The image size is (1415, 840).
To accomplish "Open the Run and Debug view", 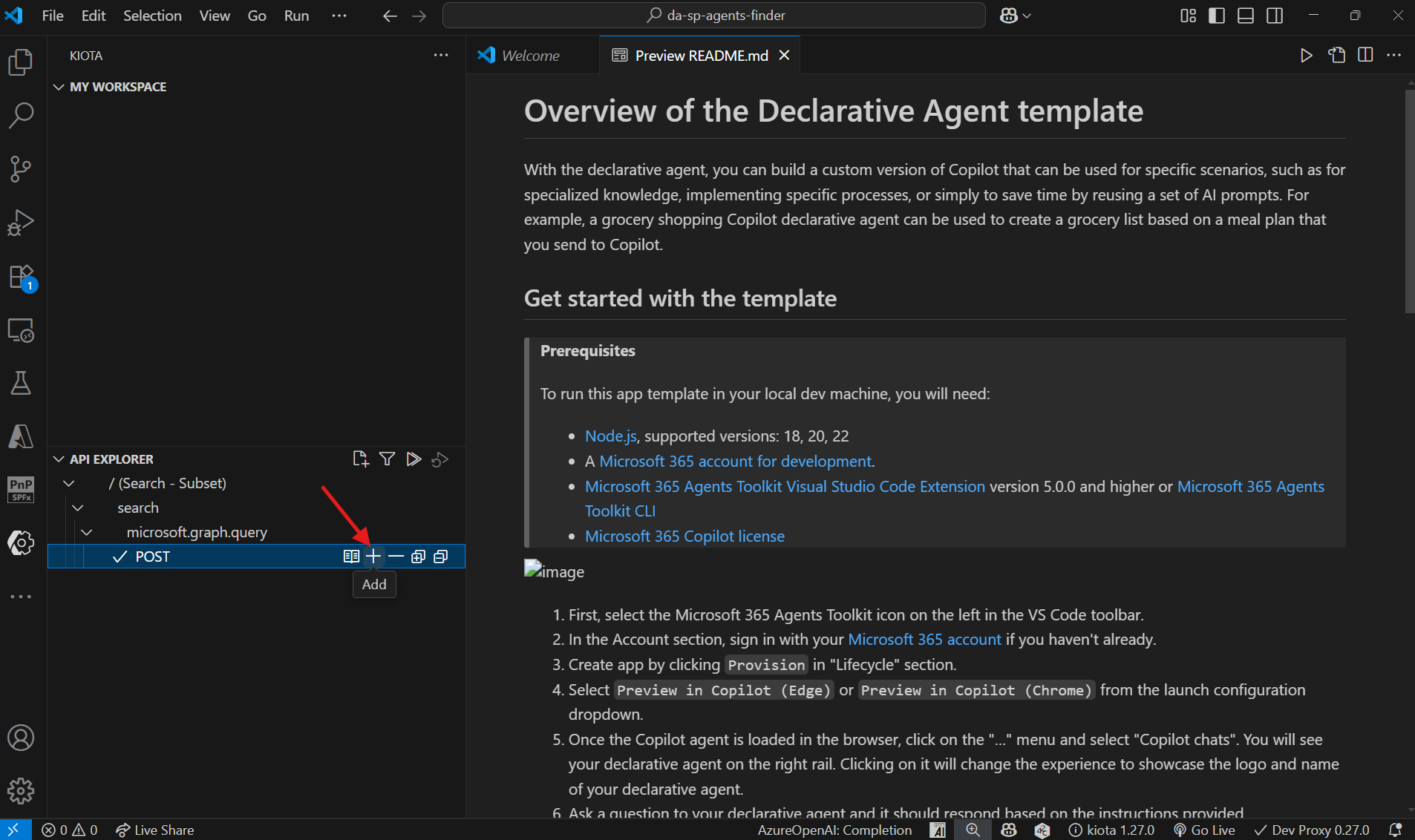I will (21, 223).
